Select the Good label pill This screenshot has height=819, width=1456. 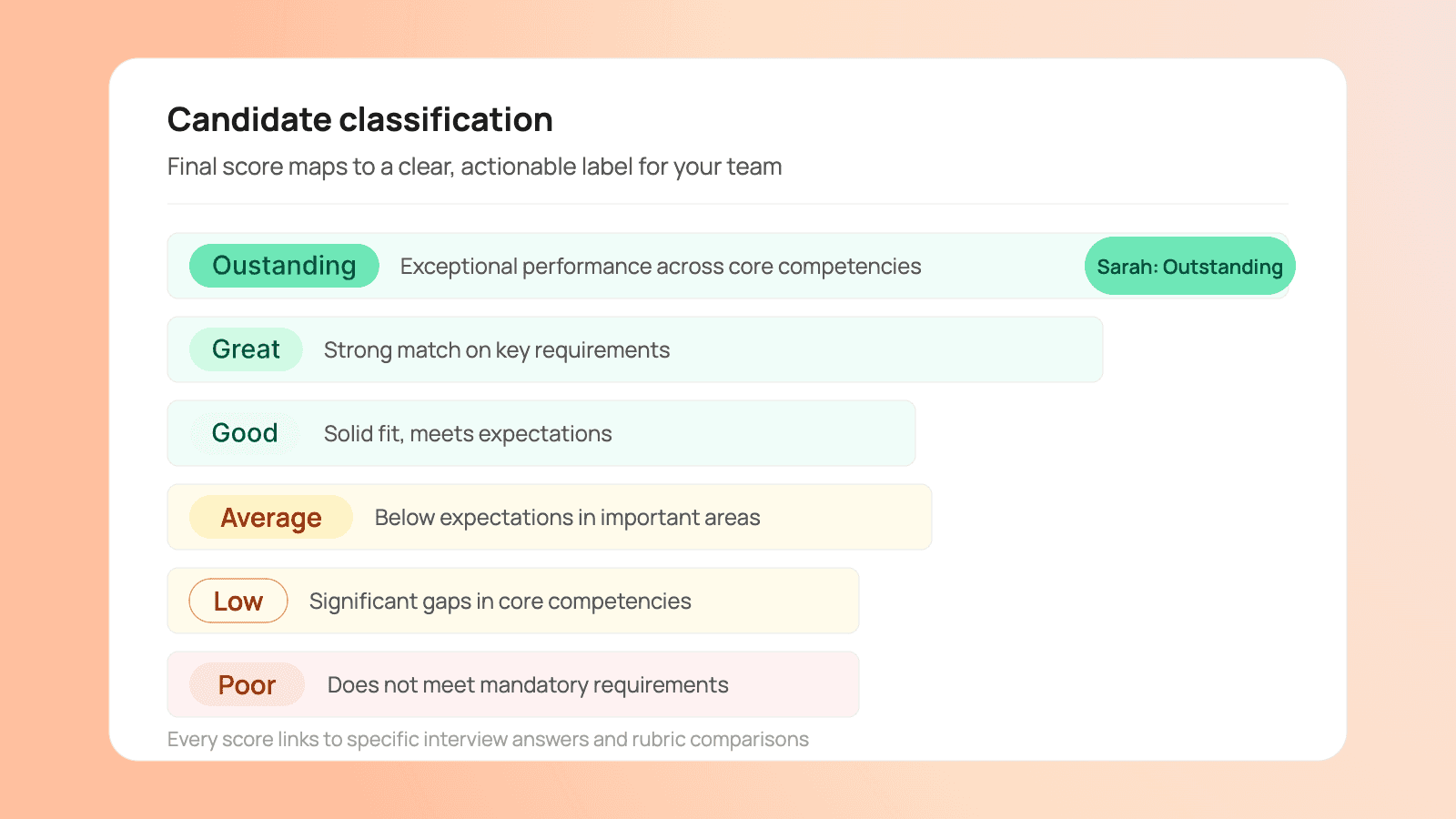tap(245, 433)
